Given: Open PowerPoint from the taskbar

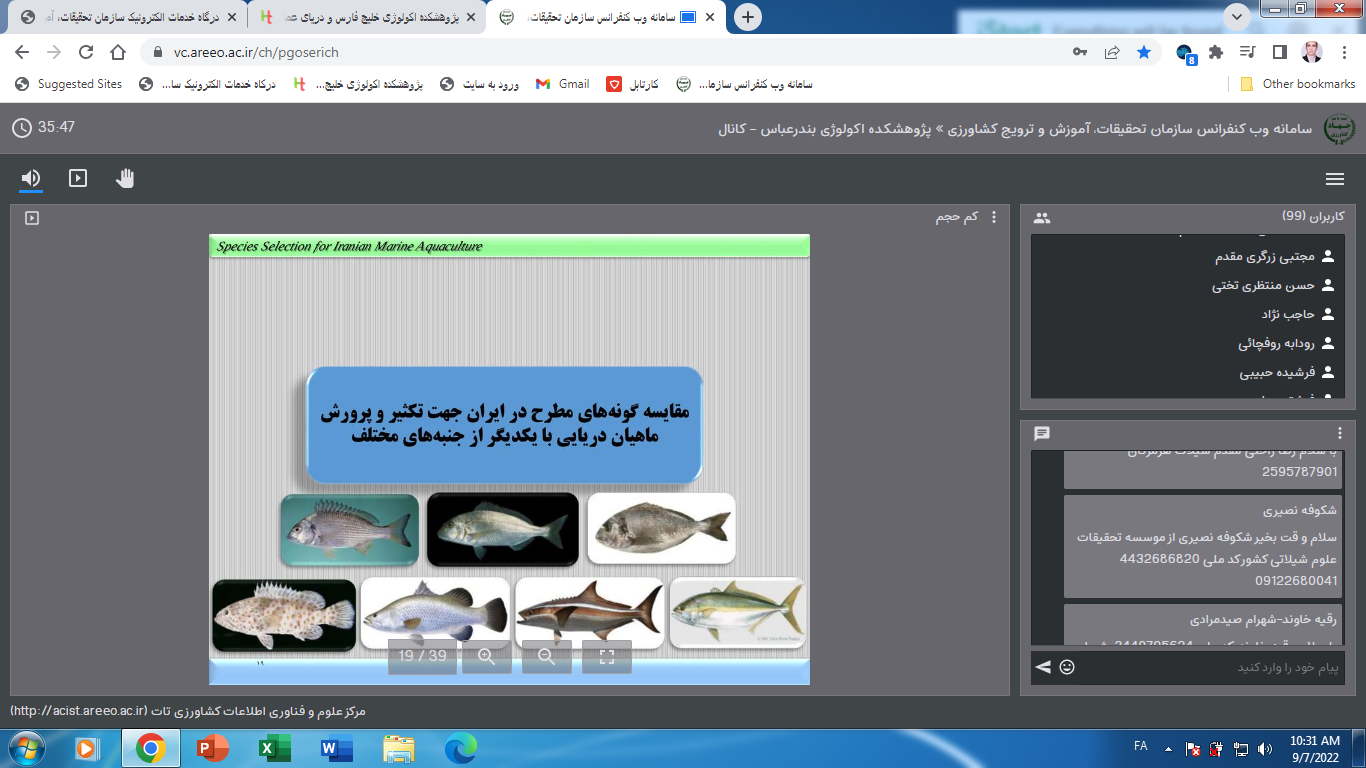Looking at the screenshot, I should click(x=212, y=747).
